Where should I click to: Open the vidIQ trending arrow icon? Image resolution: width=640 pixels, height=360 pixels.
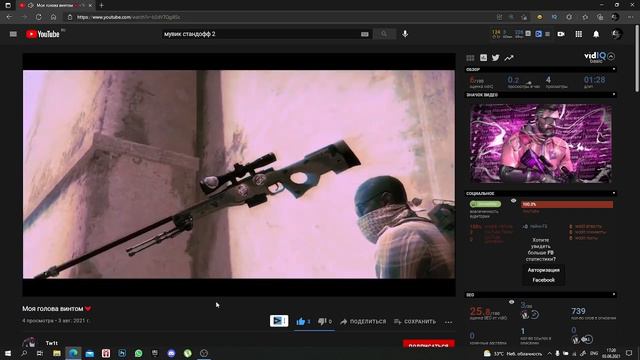pos(509,58)
